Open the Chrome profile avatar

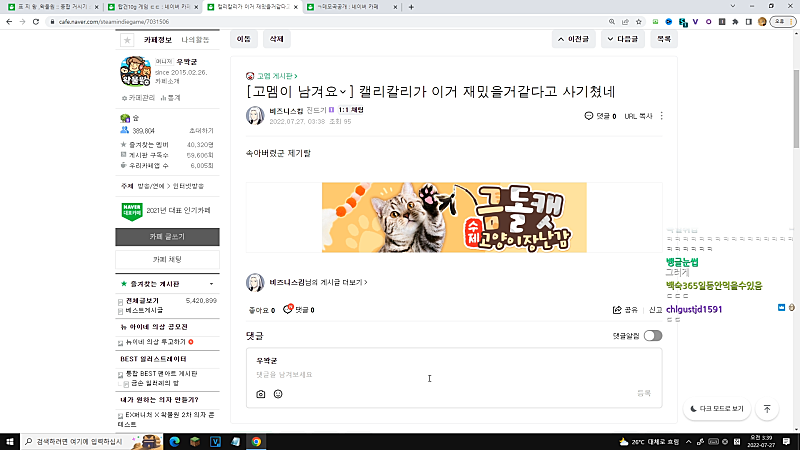(x=762, y=22)
